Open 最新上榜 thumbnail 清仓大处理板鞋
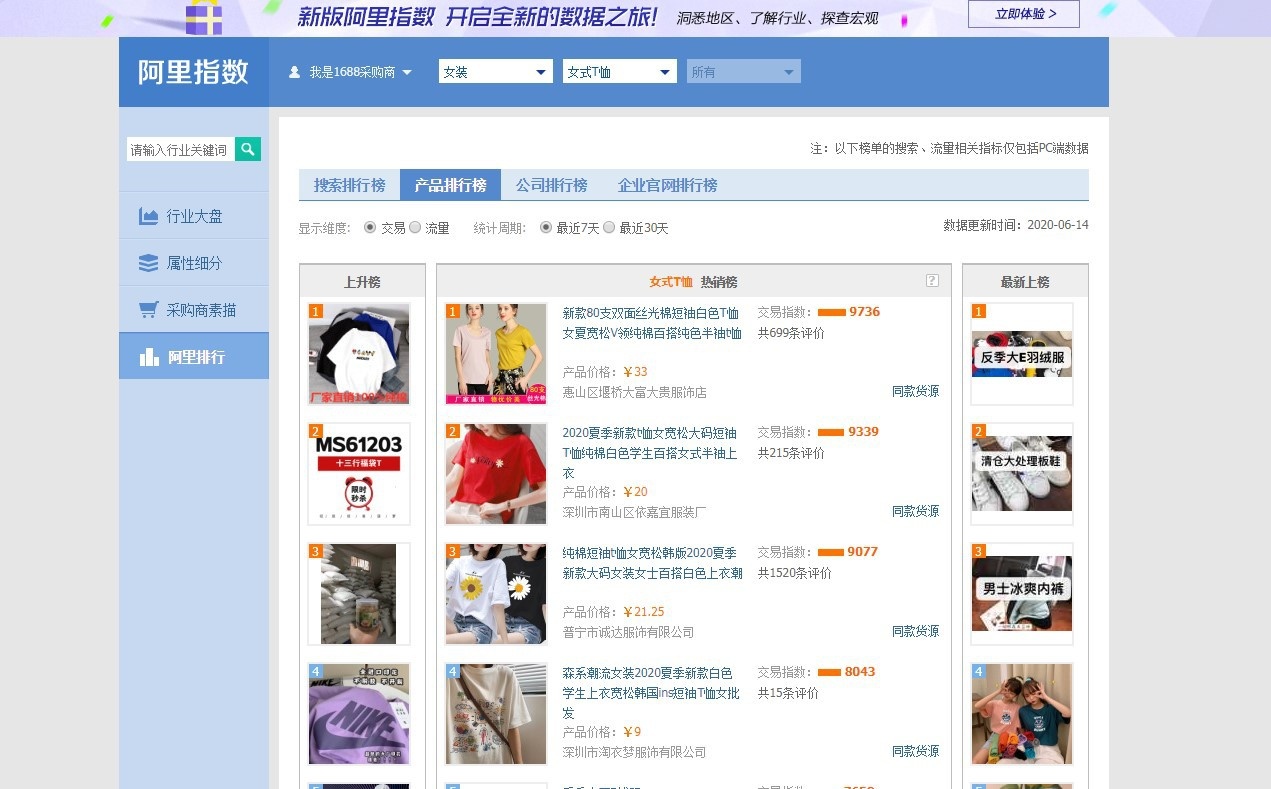This screenshot has height=789, width=1271. (x=1022, y=474)
